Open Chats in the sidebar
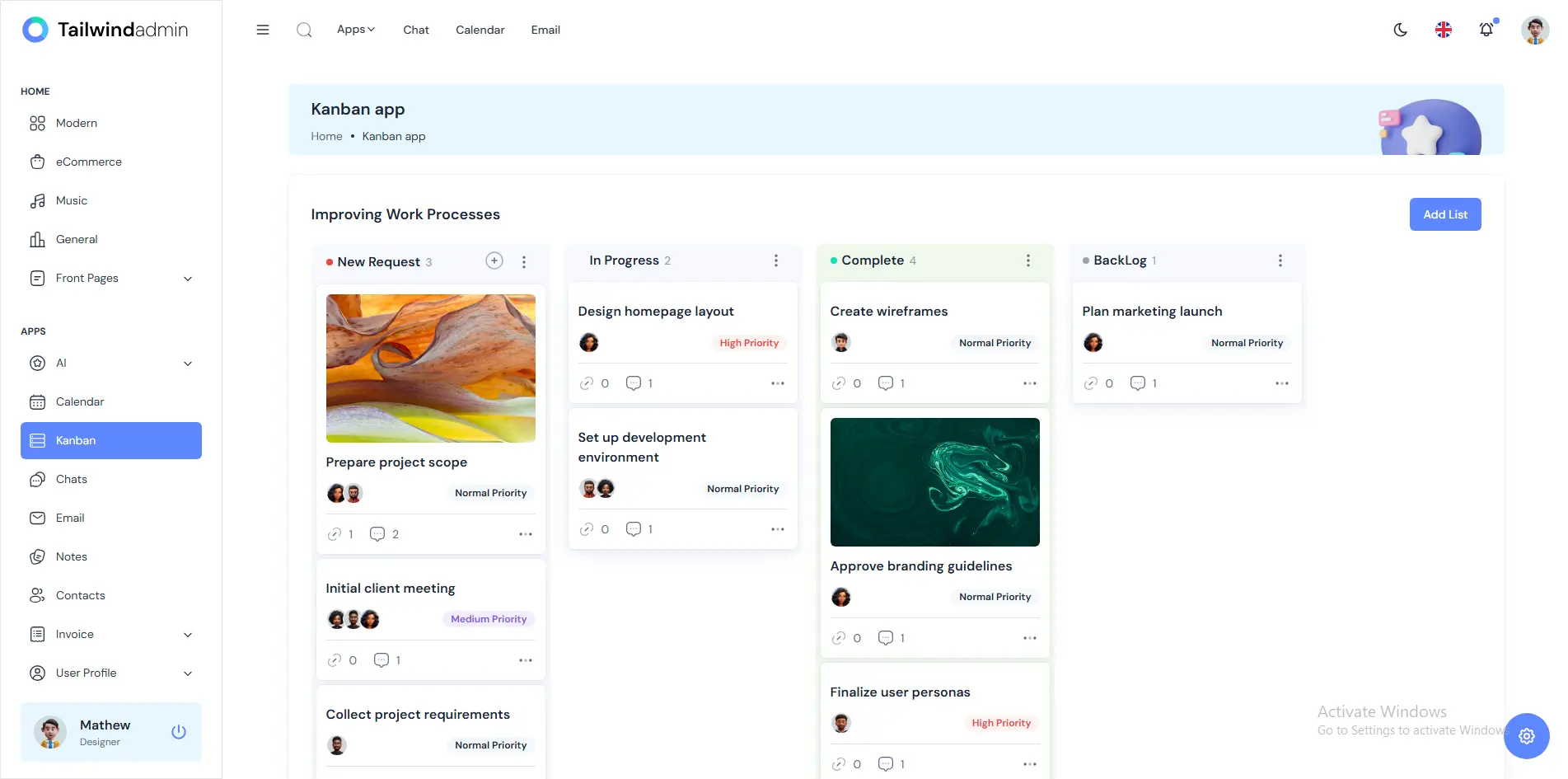1568x779 pixels. click(111, 480)
